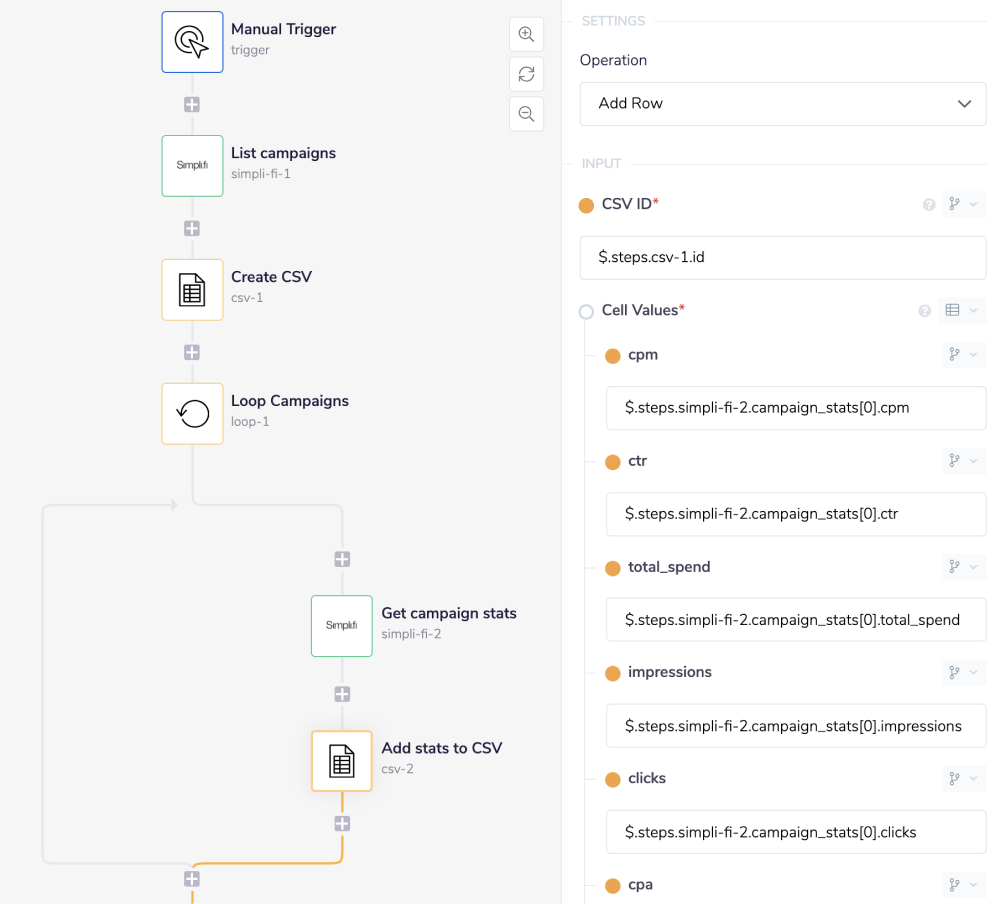1000x904 pixels.
Task: Click the Manual Trigger node icon
Action: (192, 42)
